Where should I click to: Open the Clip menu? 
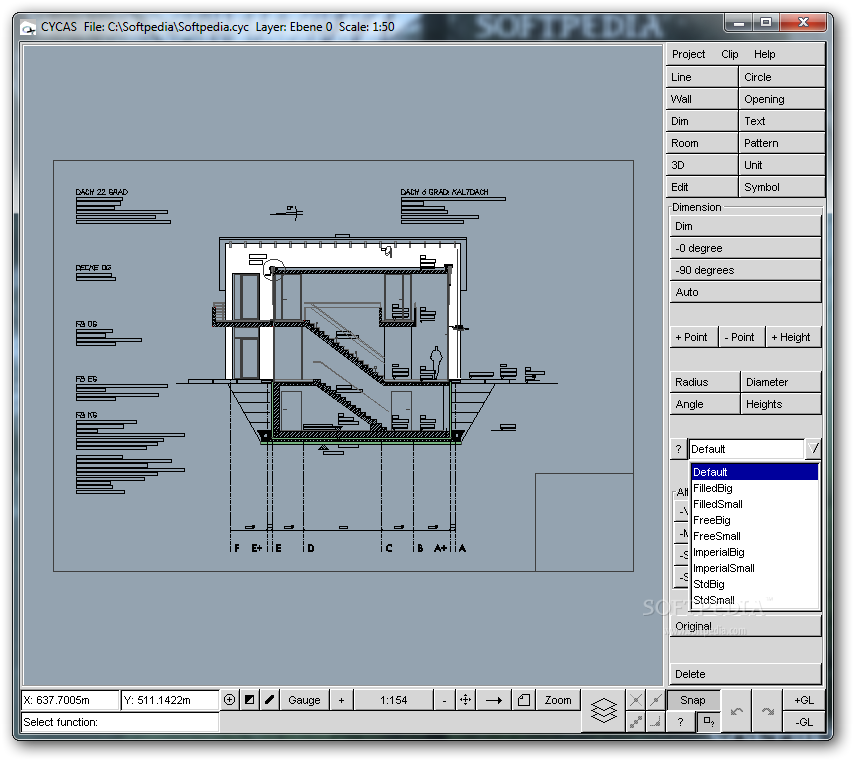click(730, 54)
